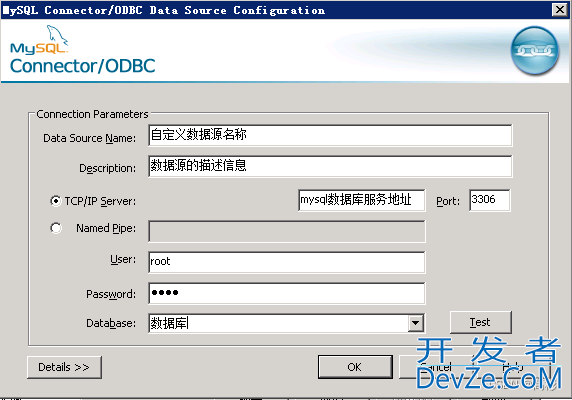
Task: Click the chain link icon in banner
Action: [x=534, y=51]
